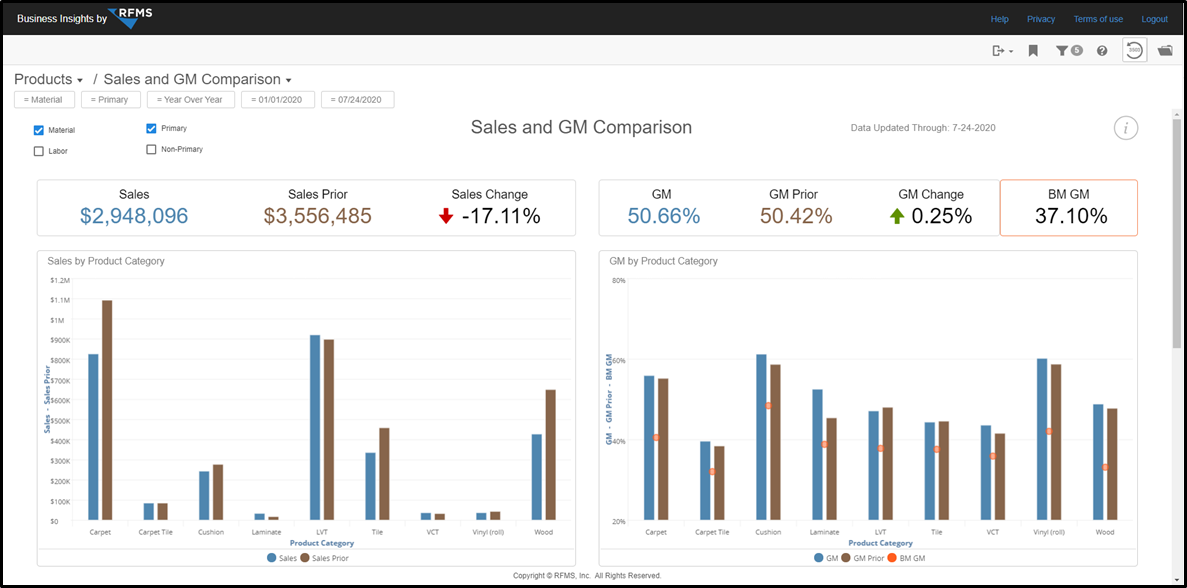Click the '= 01/01/2020' start date filter
This screenshot has width=1187, height=588.
278,100
